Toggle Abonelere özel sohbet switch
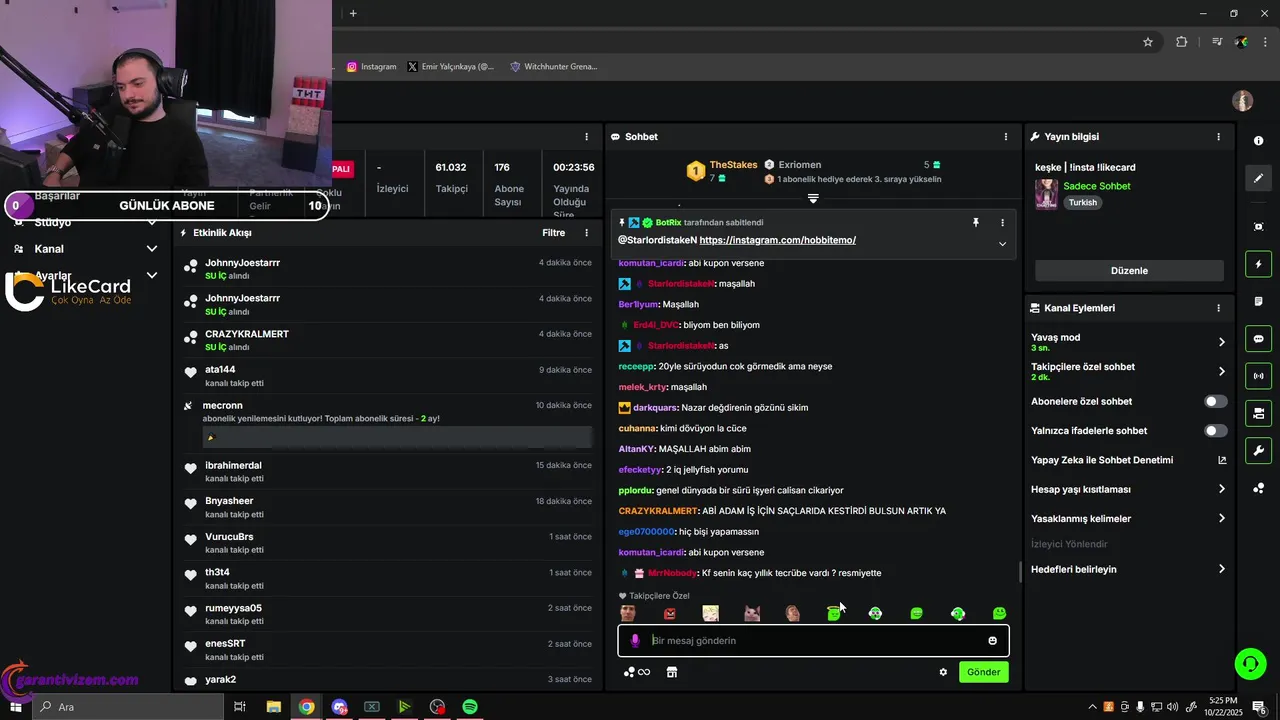 [1215, 401]
